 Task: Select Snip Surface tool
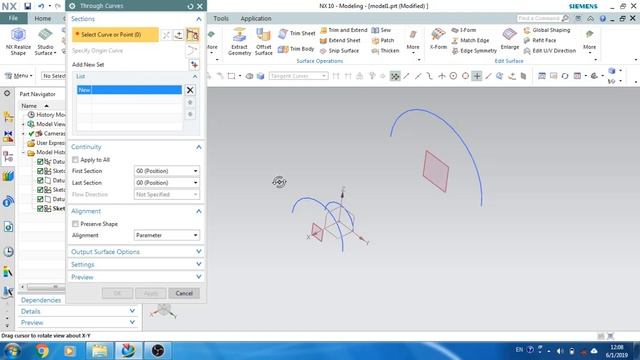[340, 51]
